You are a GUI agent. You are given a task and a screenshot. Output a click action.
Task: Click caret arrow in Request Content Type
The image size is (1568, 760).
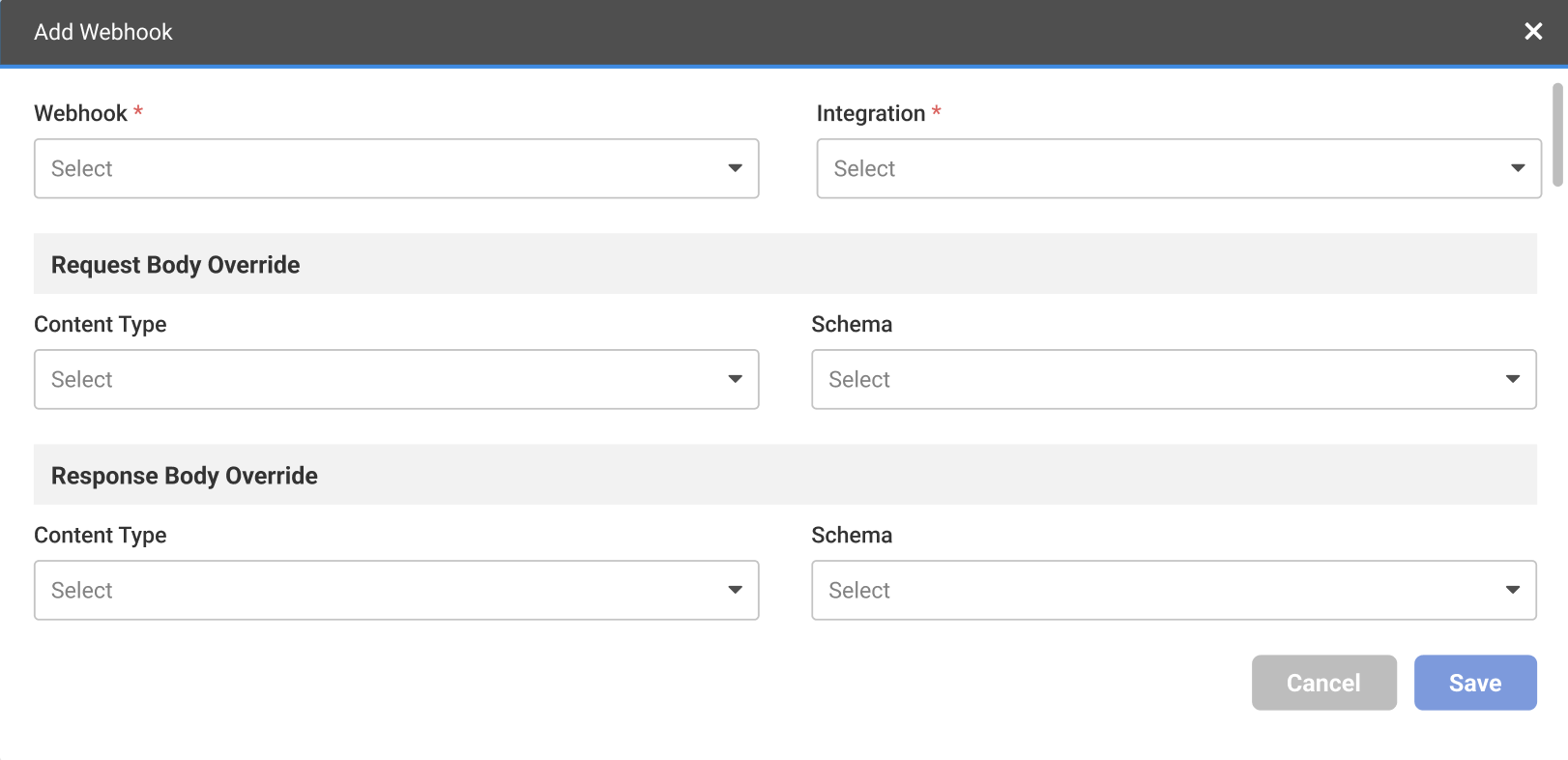[x=735, y=379]
